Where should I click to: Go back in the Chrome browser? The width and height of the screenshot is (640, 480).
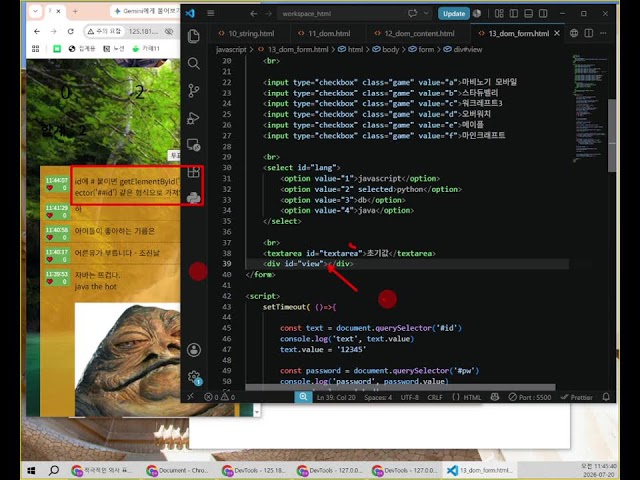37,31
